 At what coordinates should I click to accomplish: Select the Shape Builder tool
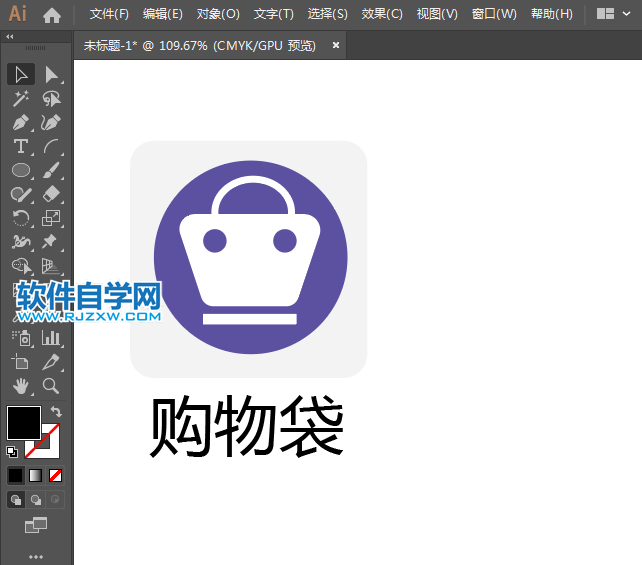21,266
